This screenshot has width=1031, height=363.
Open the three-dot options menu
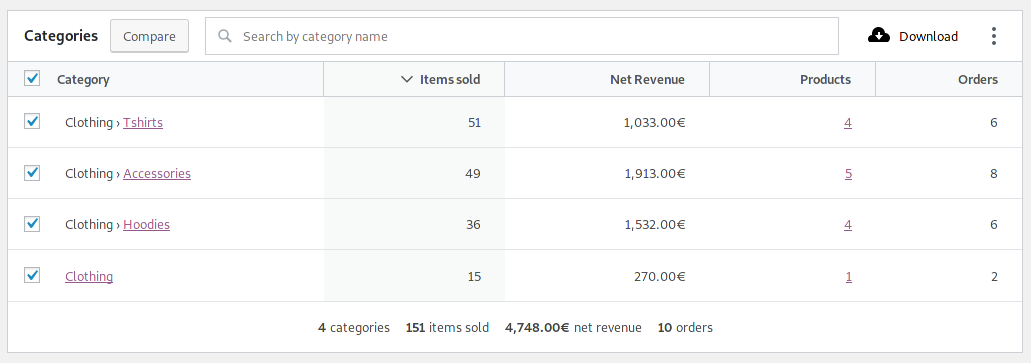pos(994,36)
